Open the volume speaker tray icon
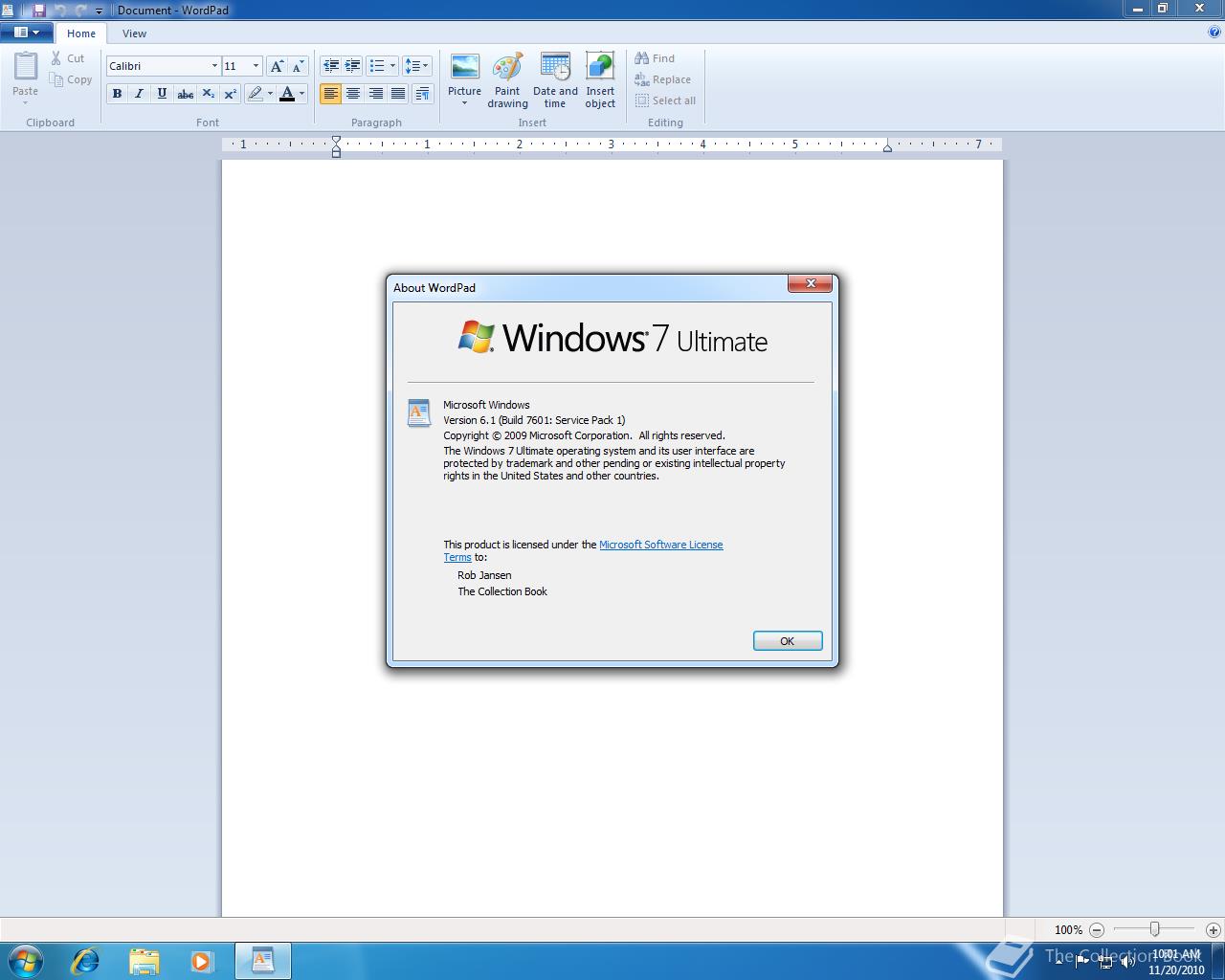 (x=1127, y=962)
